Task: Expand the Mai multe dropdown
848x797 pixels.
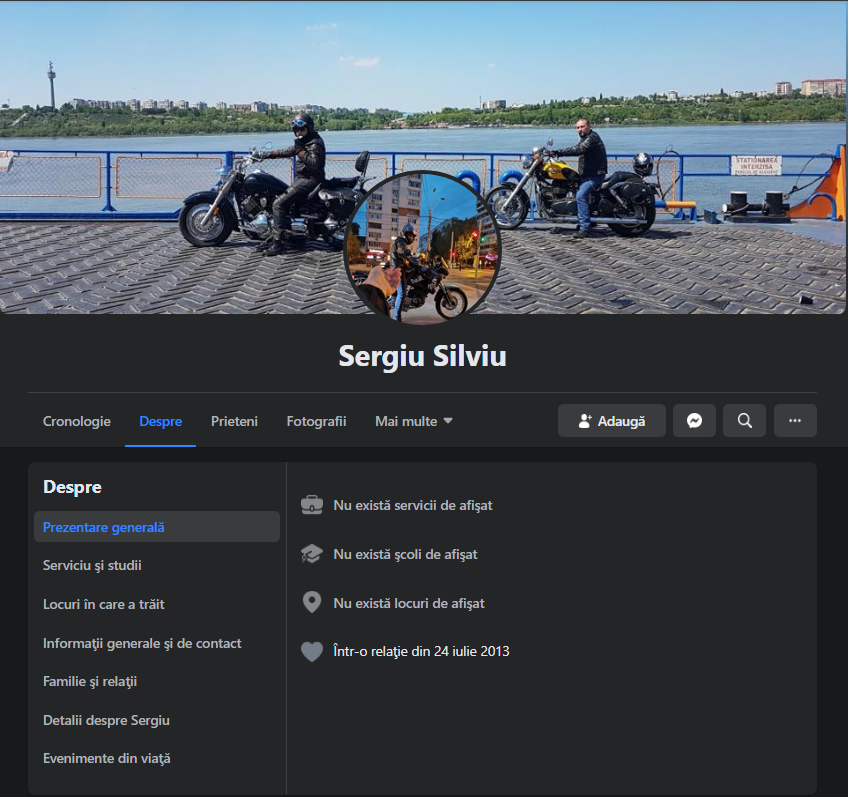Action: coord(414,421)
